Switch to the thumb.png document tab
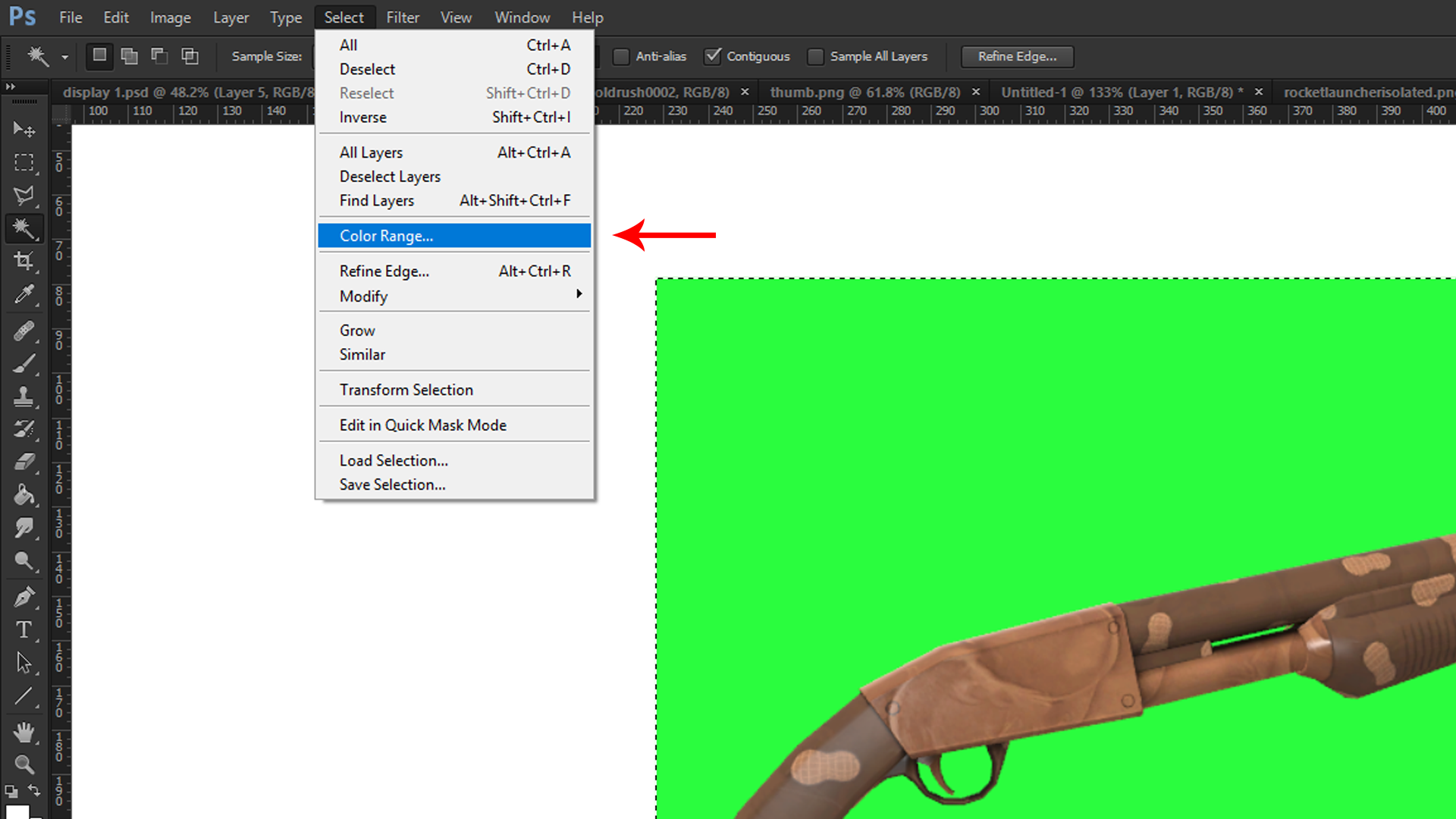The width and height of the screenshot is (1456, 819). (x=864, y=93)
